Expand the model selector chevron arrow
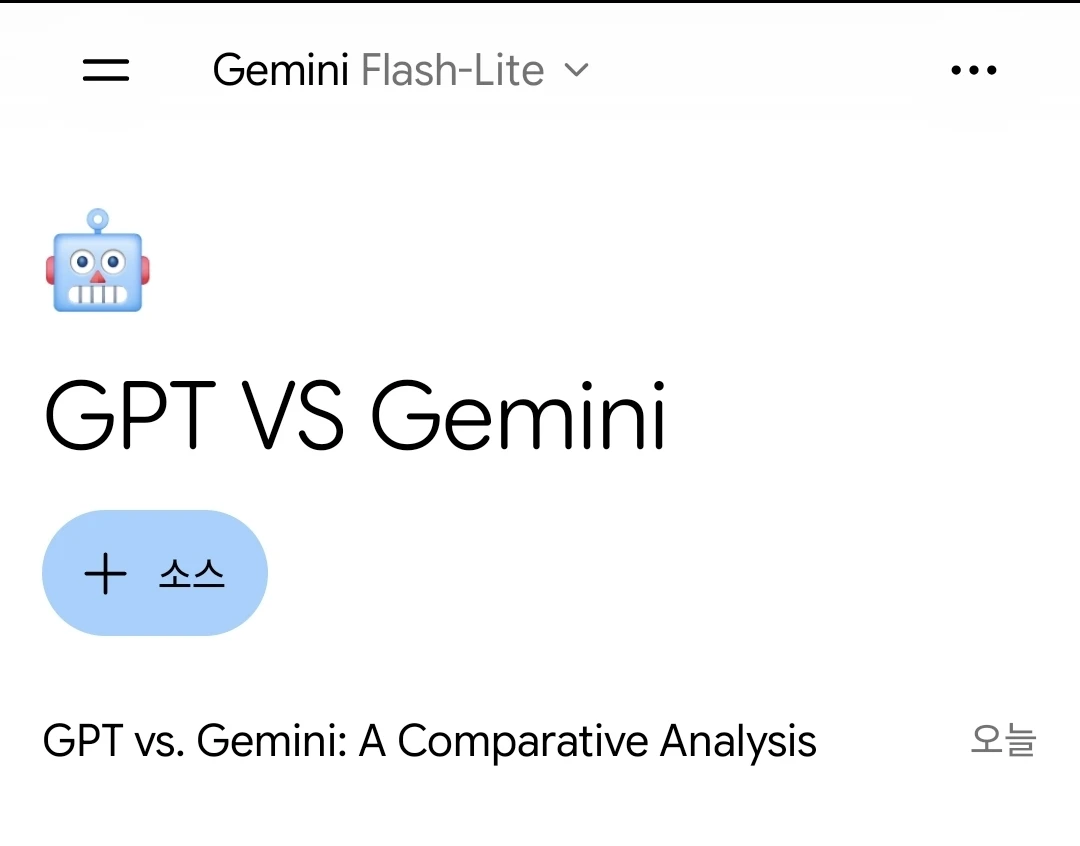Image resolution: width=1080 pixels, height=846 pixels. point(576,70)
